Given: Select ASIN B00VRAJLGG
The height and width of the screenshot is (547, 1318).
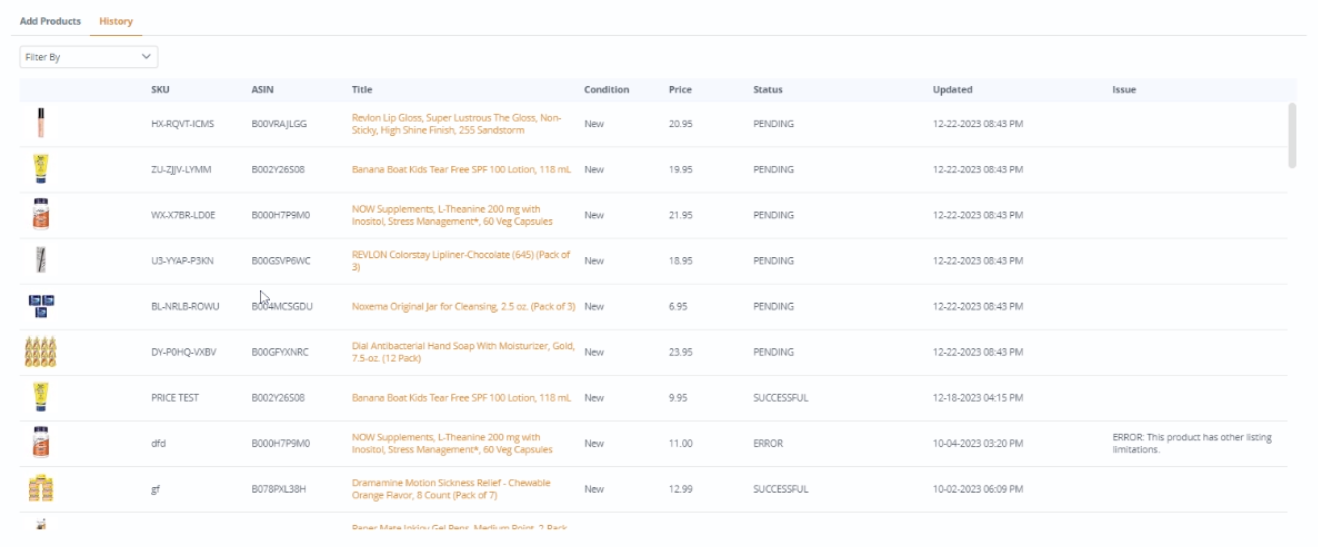Looking at the screenshot, I should pos(279,124).
